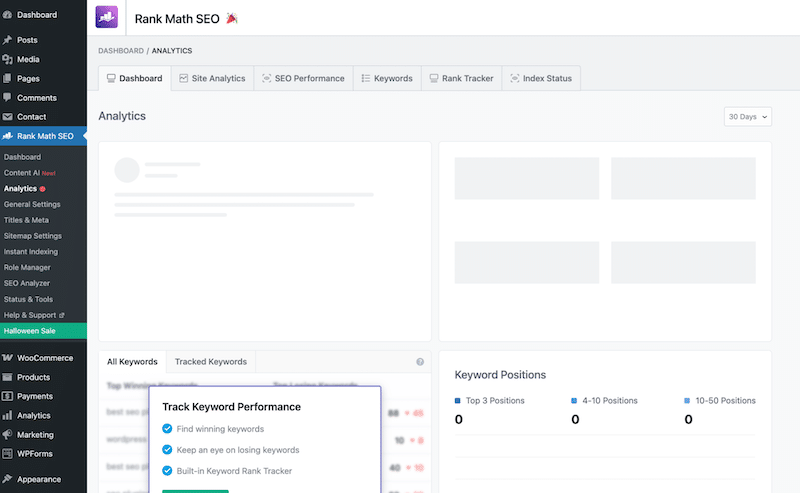Open Sitemap Settings submenu item
The width and height of the screenshot is (800, 493).
pos(33,236)
